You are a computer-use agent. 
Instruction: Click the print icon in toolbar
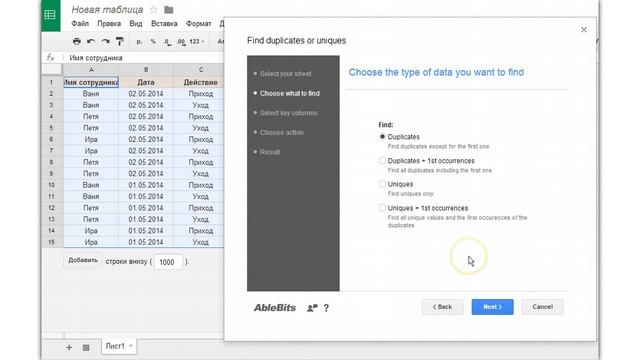coord(77,41)
